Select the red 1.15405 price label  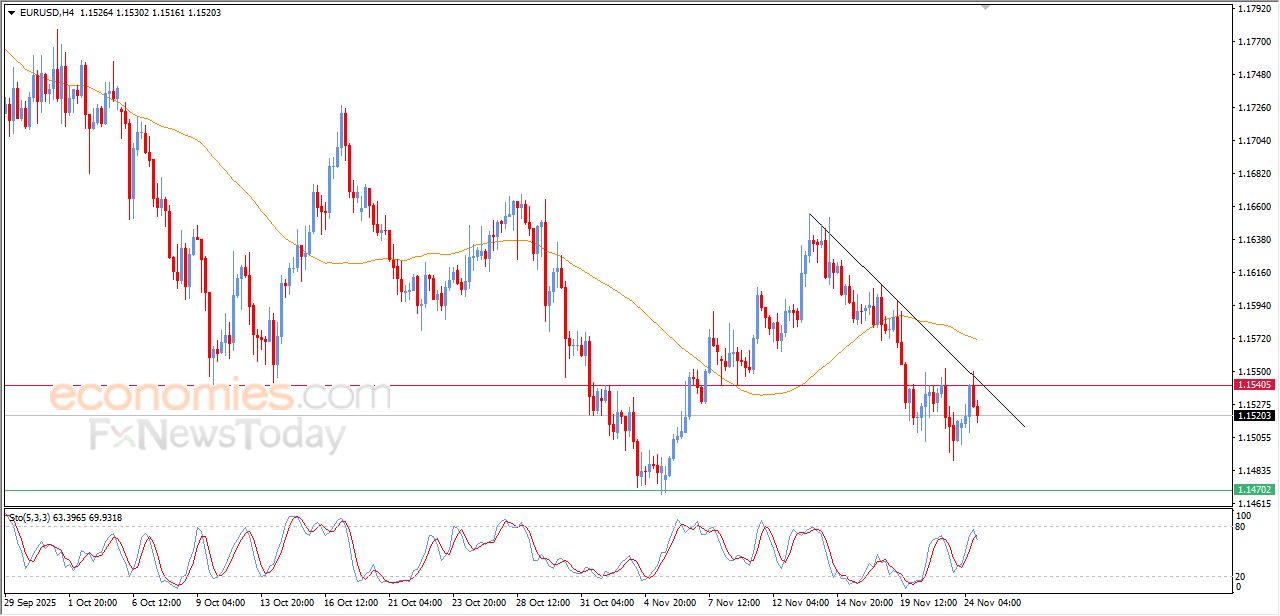coord(1253,385)
